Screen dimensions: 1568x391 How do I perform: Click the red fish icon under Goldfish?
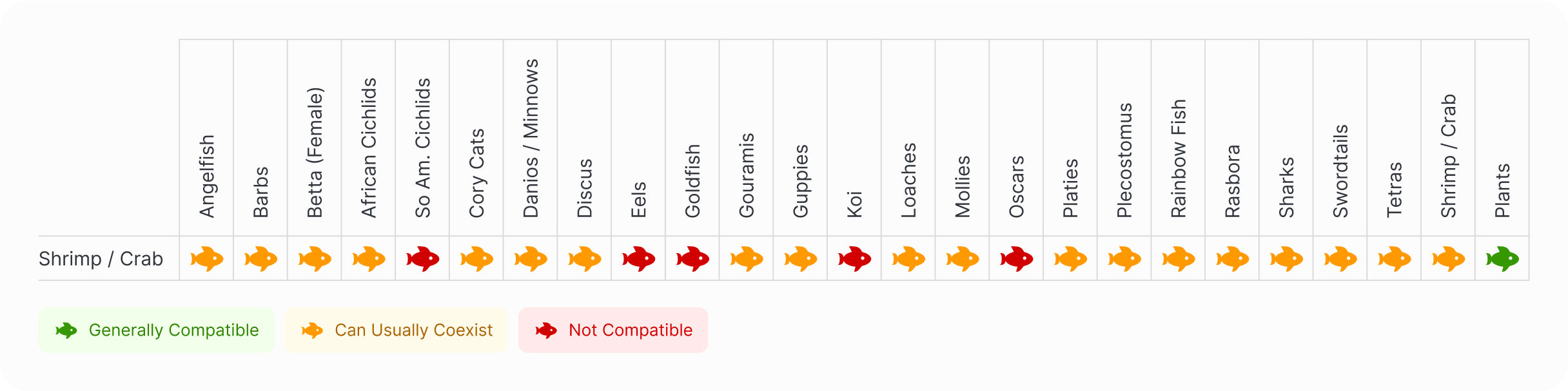tap(692, 258)
